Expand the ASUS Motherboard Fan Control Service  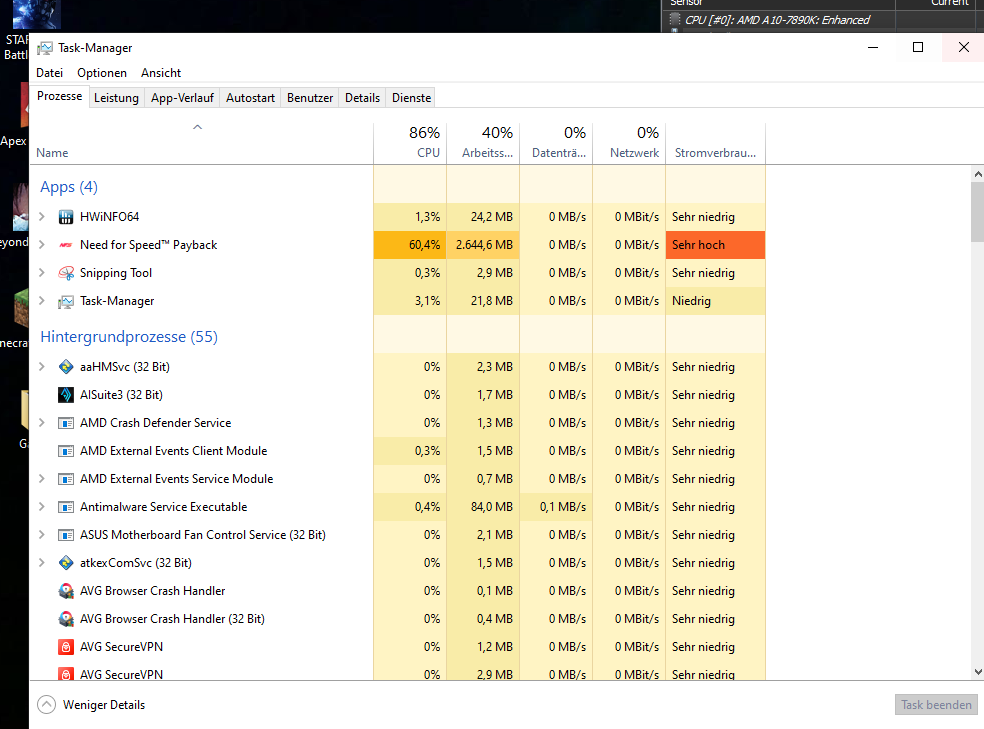coord(42,535)
